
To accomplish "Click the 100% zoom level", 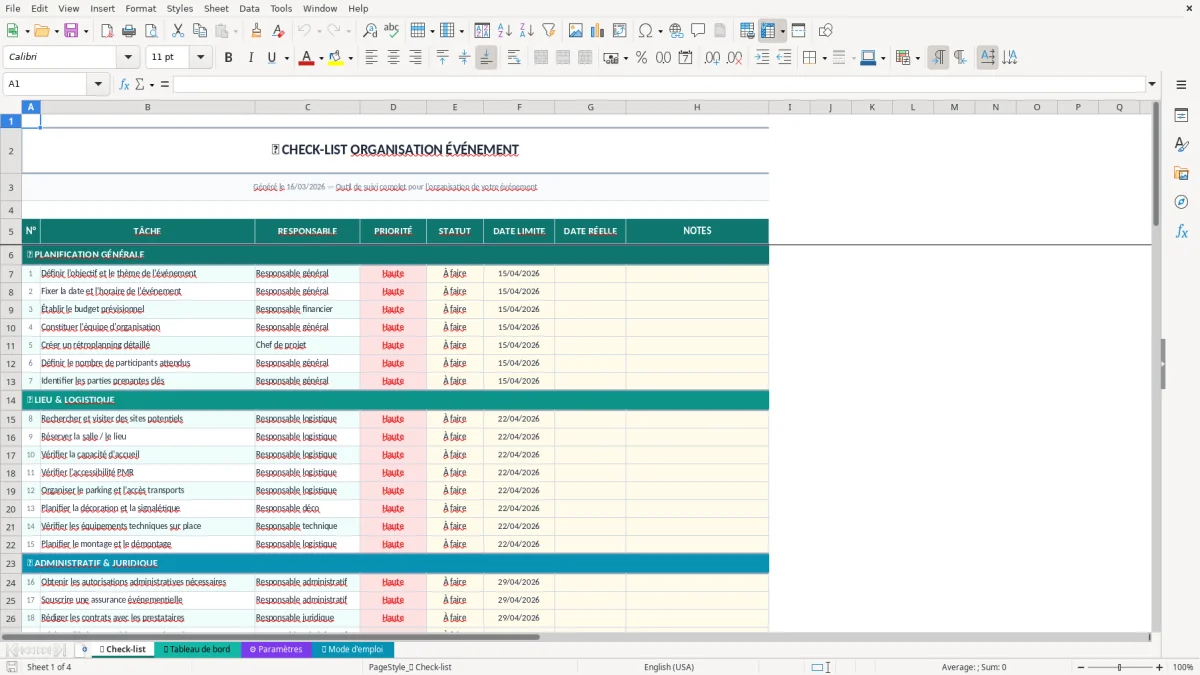I will [x=1182, y=667].
